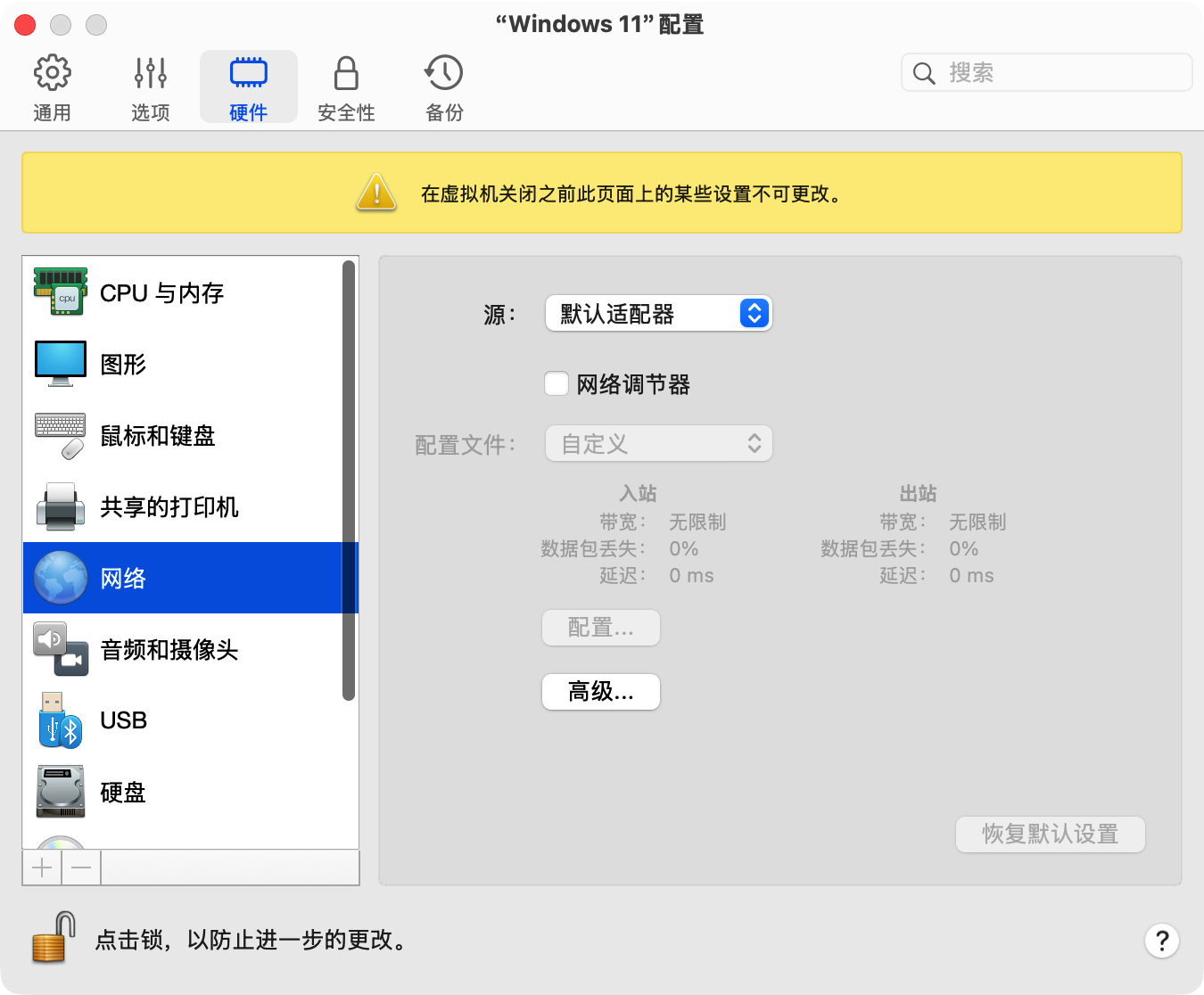Select the 硬盘 list item
The height and width of the screenshot is (995, 1204).
[183, 792]
